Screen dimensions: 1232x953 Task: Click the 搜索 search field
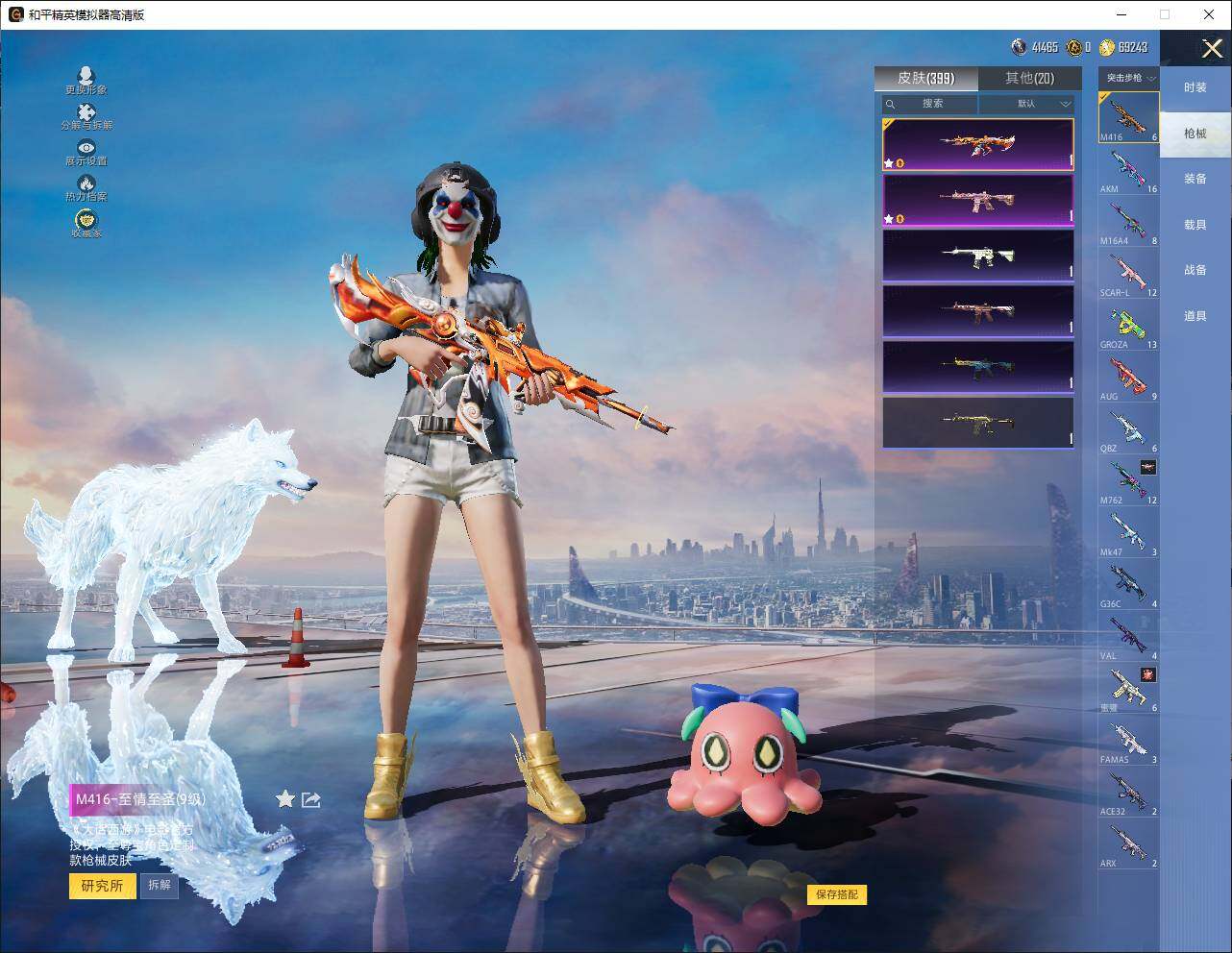pyautogui.click(x=930, y=103)
